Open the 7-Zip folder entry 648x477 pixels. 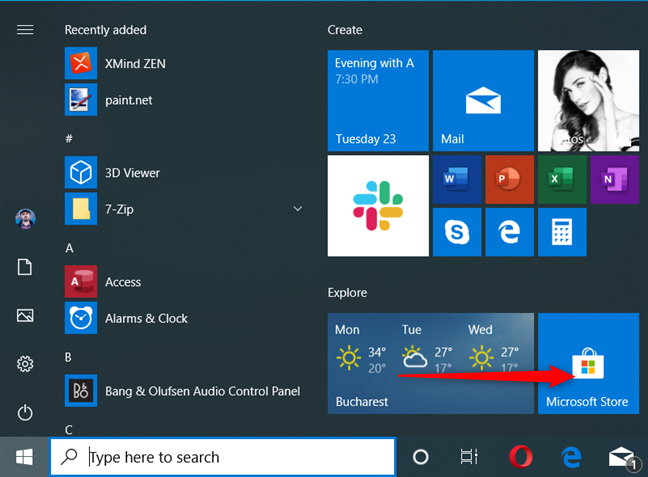pos(184,209)
